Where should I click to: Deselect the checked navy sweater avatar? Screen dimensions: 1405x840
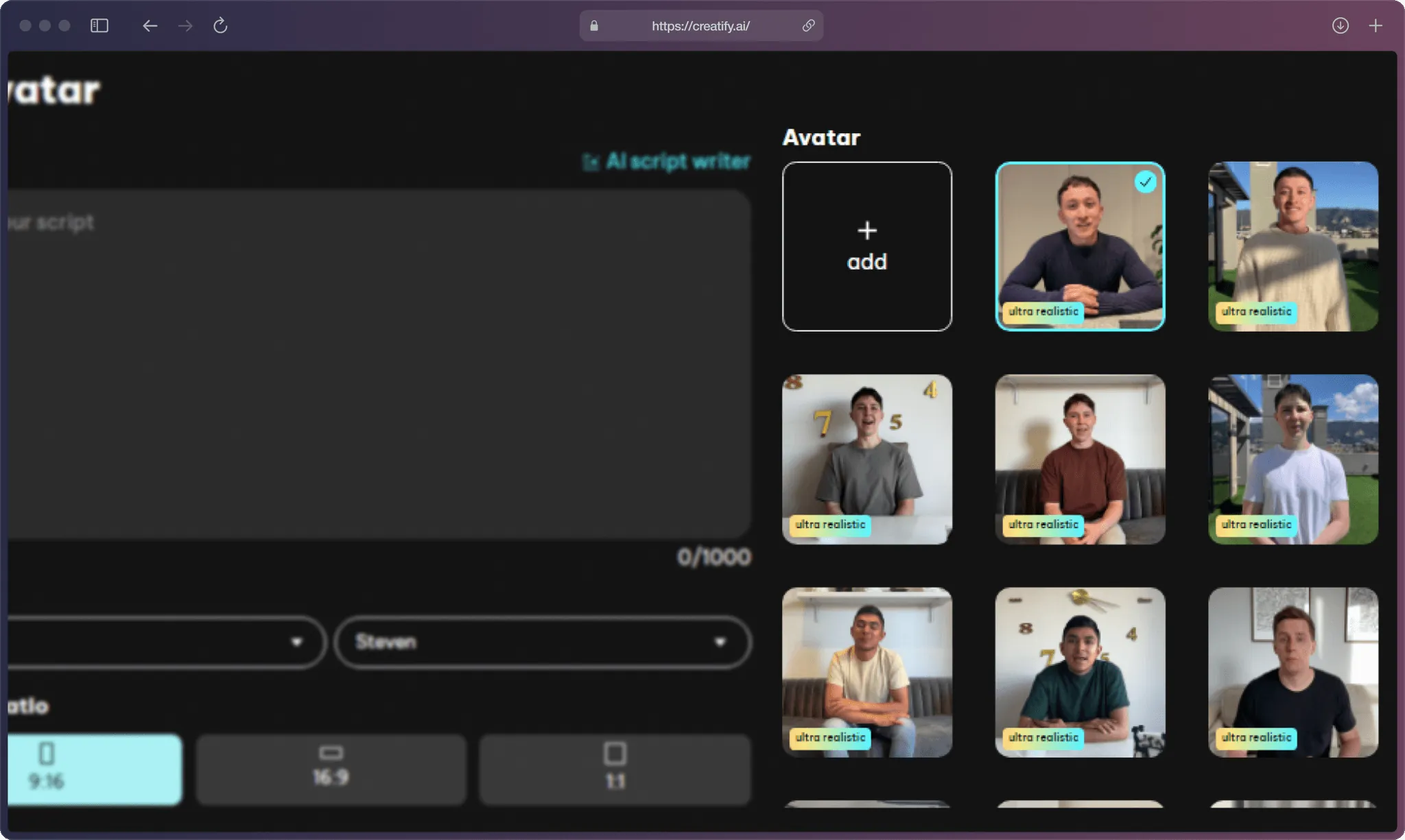[1081, 247]
